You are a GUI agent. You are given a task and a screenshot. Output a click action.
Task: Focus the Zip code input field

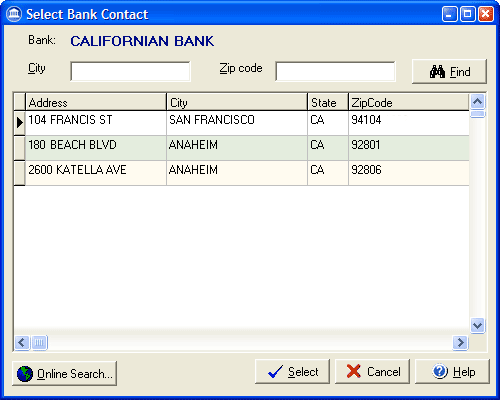coord(335,71)
